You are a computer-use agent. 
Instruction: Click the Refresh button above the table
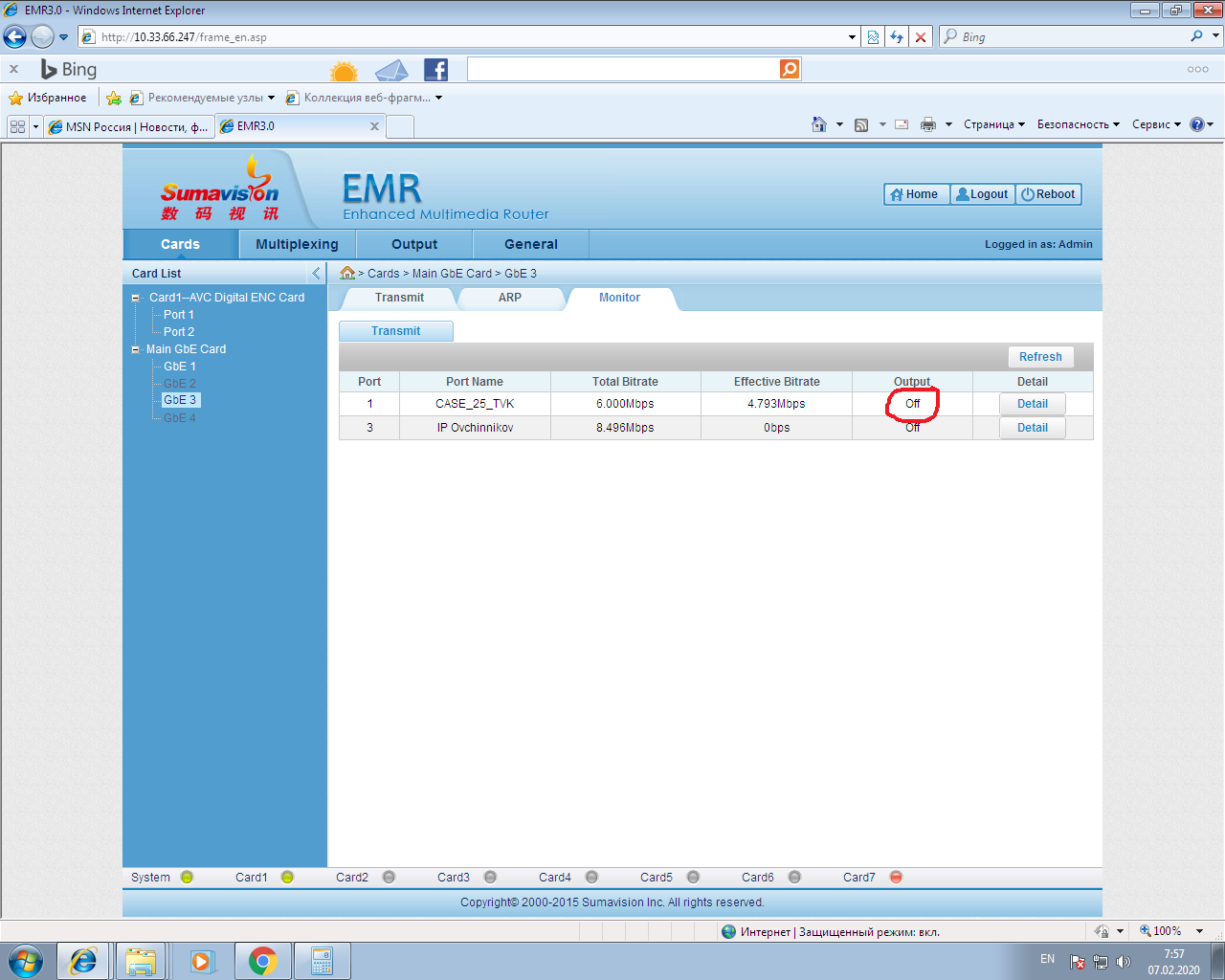[x=1040, y=357]
